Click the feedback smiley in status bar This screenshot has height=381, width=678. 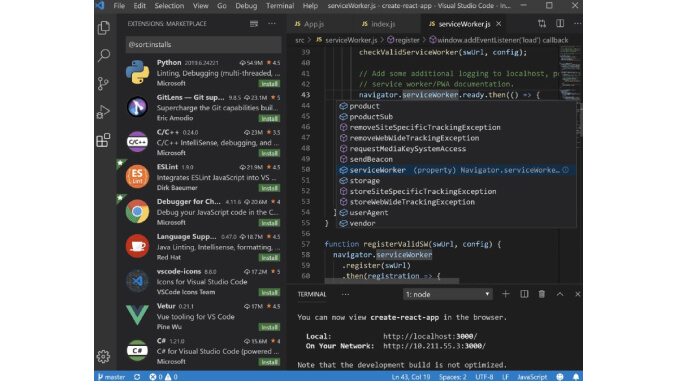[x=560, y=377]
